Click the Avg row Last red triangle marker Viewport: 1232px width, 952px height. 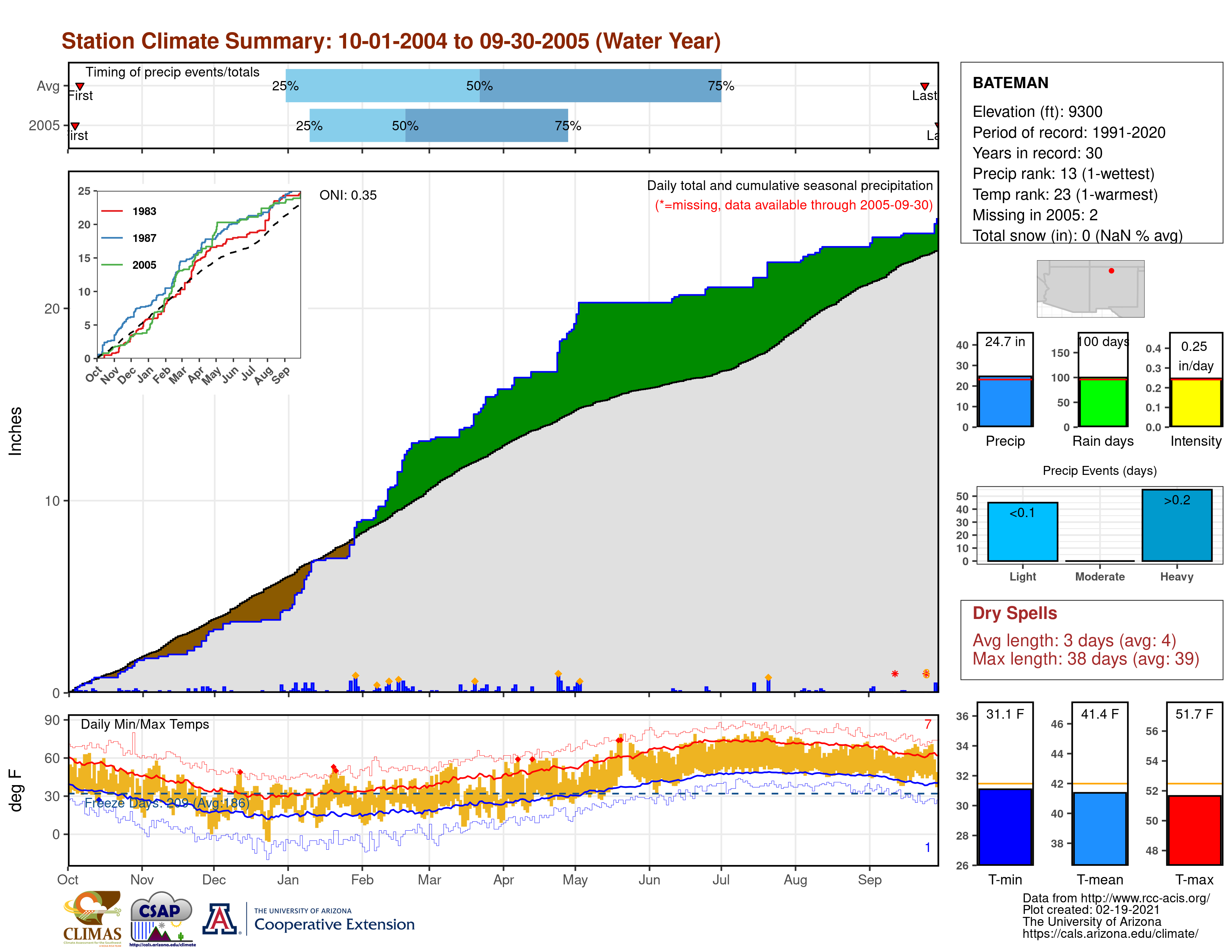pos(925,86)
